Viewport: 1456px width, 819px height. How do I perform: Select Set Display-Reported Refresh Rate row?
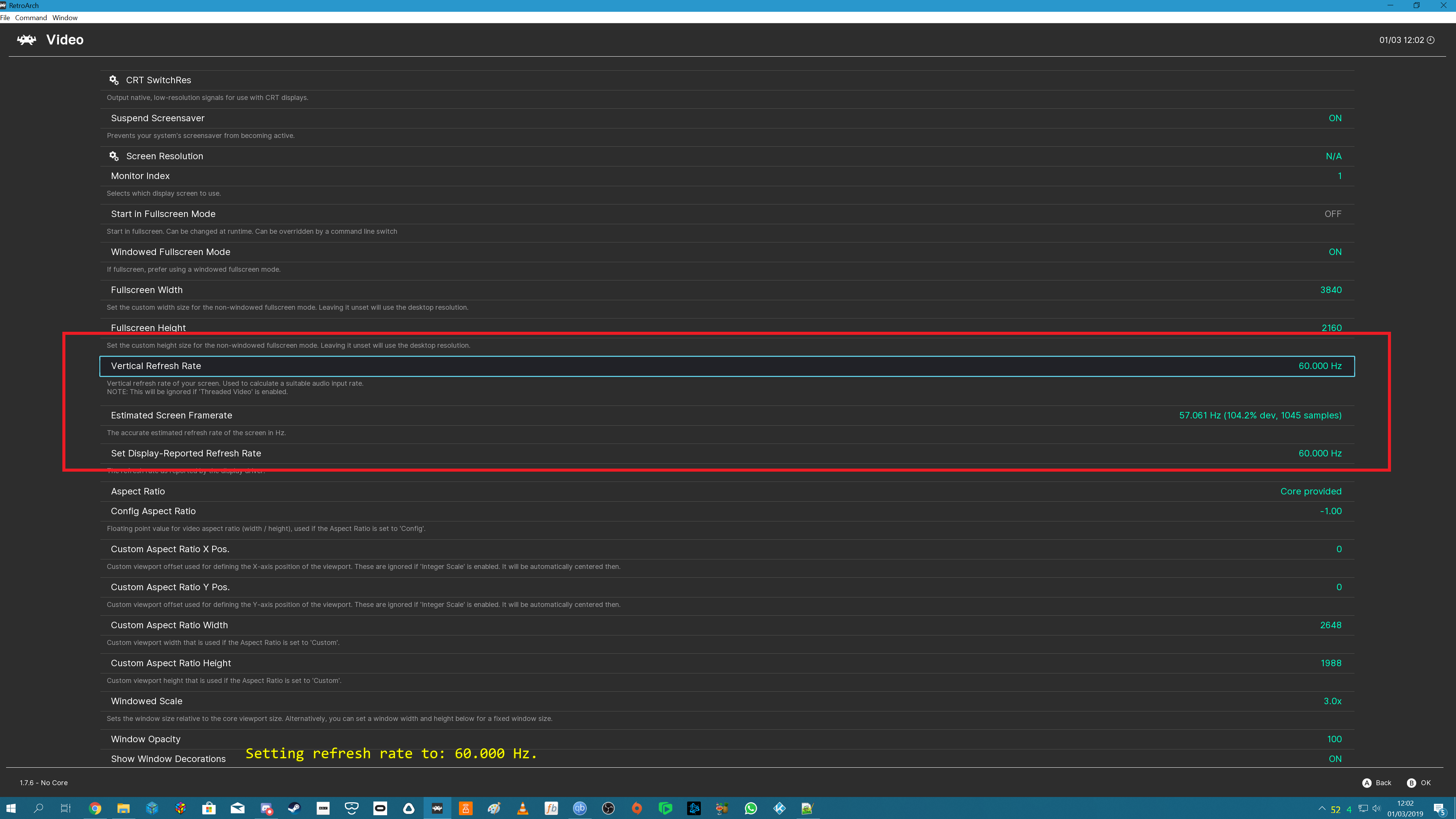pyautogui.click(x=727, y=453)
